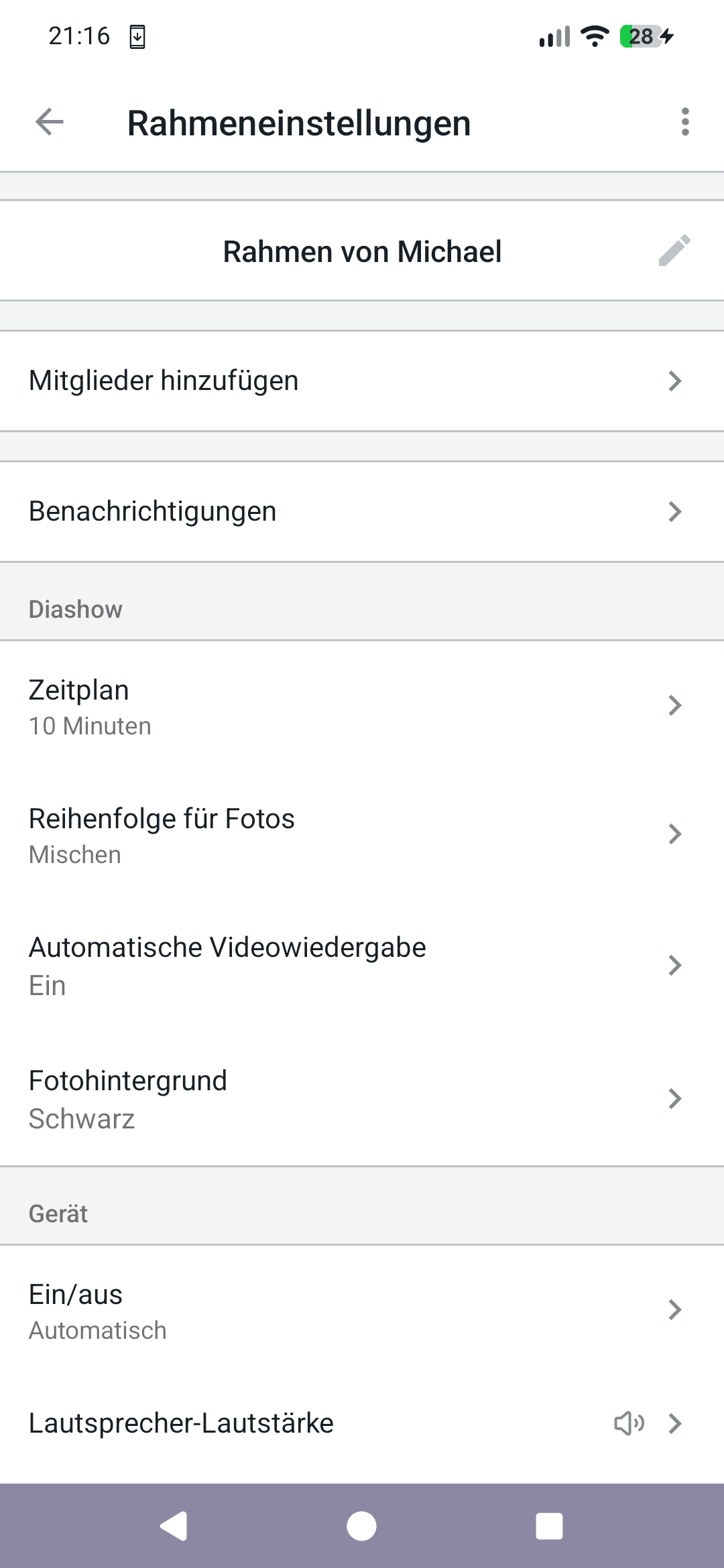Expand Mitglieder hinzufügen chevron
Screen dimensions: 724x1568
(674, 381)
